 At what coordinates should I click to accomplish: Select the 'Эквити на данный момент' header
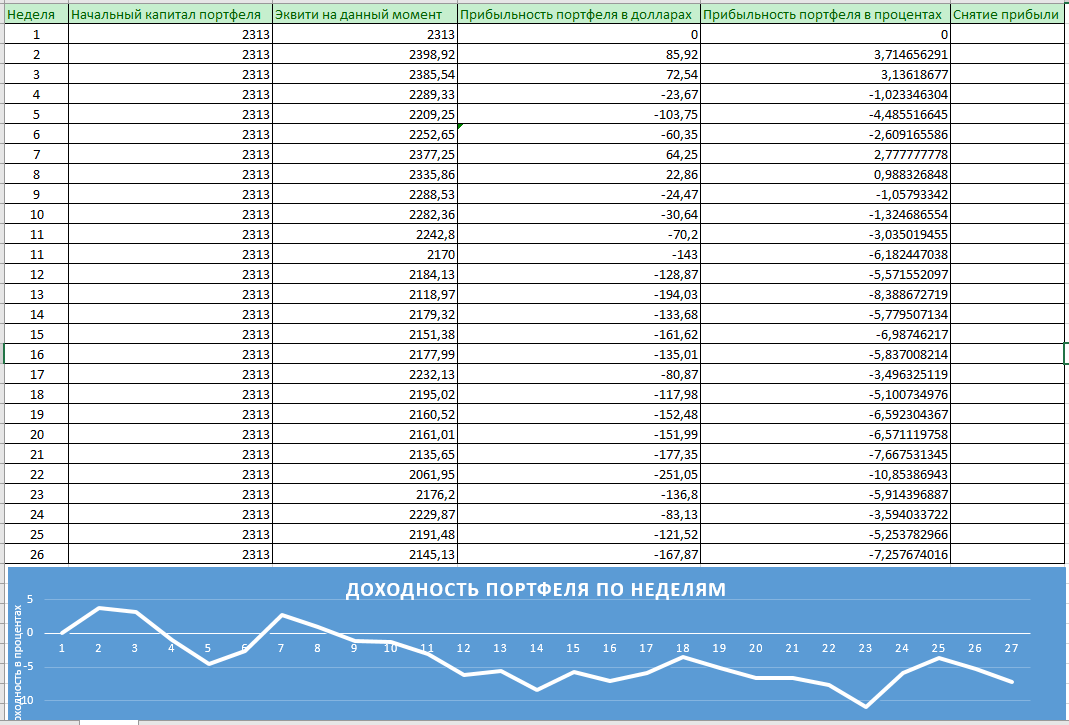(364, 15)
